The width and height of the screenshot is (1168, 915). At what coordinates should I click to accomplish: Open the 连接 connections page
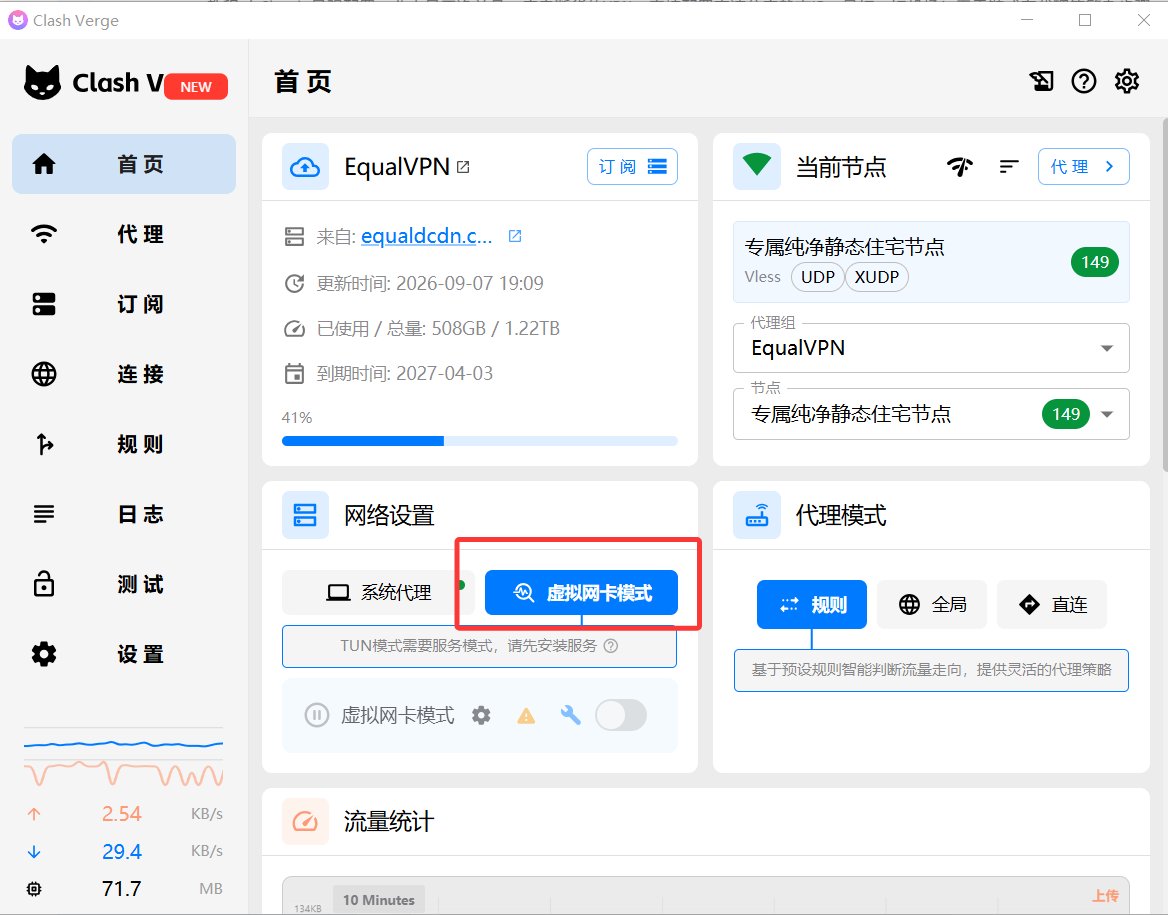124,374
